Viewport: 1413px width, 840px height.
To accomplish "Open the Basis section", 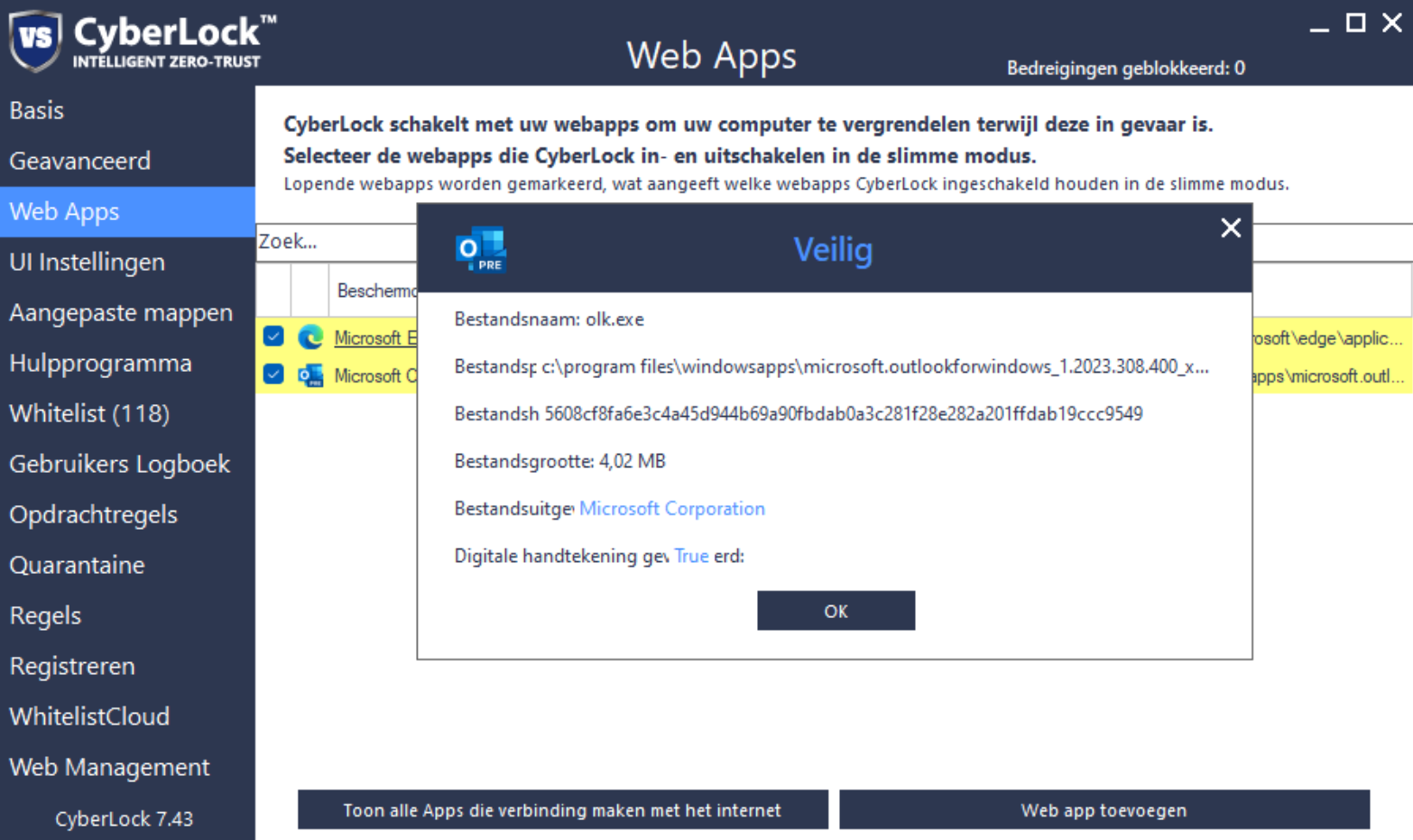I will click(127, 110).
